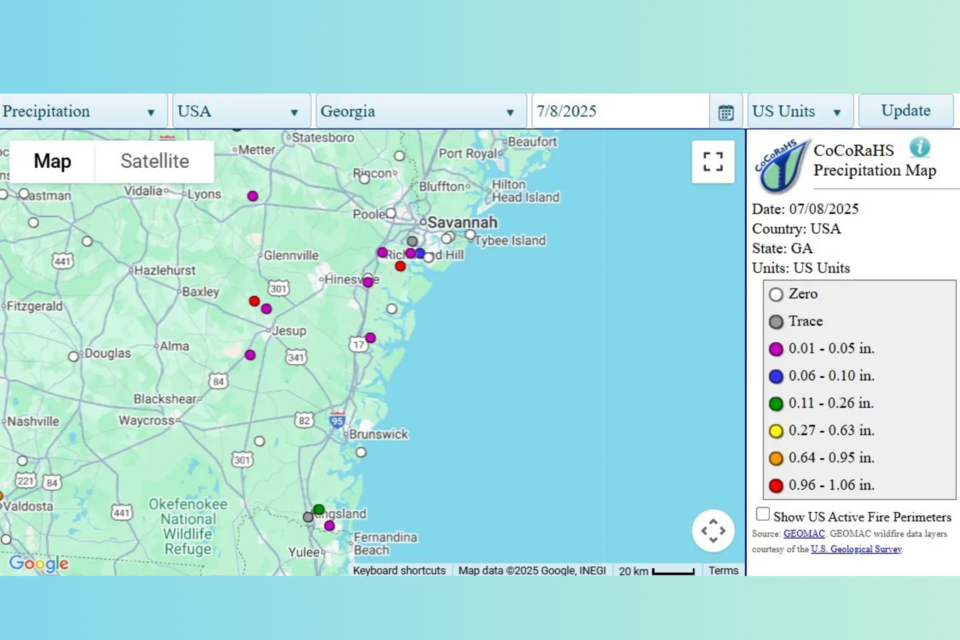Viewport: 960px width, 640px height.
Task: Open the CoCoRaHS info icon
Action: [x=920, y=148]
